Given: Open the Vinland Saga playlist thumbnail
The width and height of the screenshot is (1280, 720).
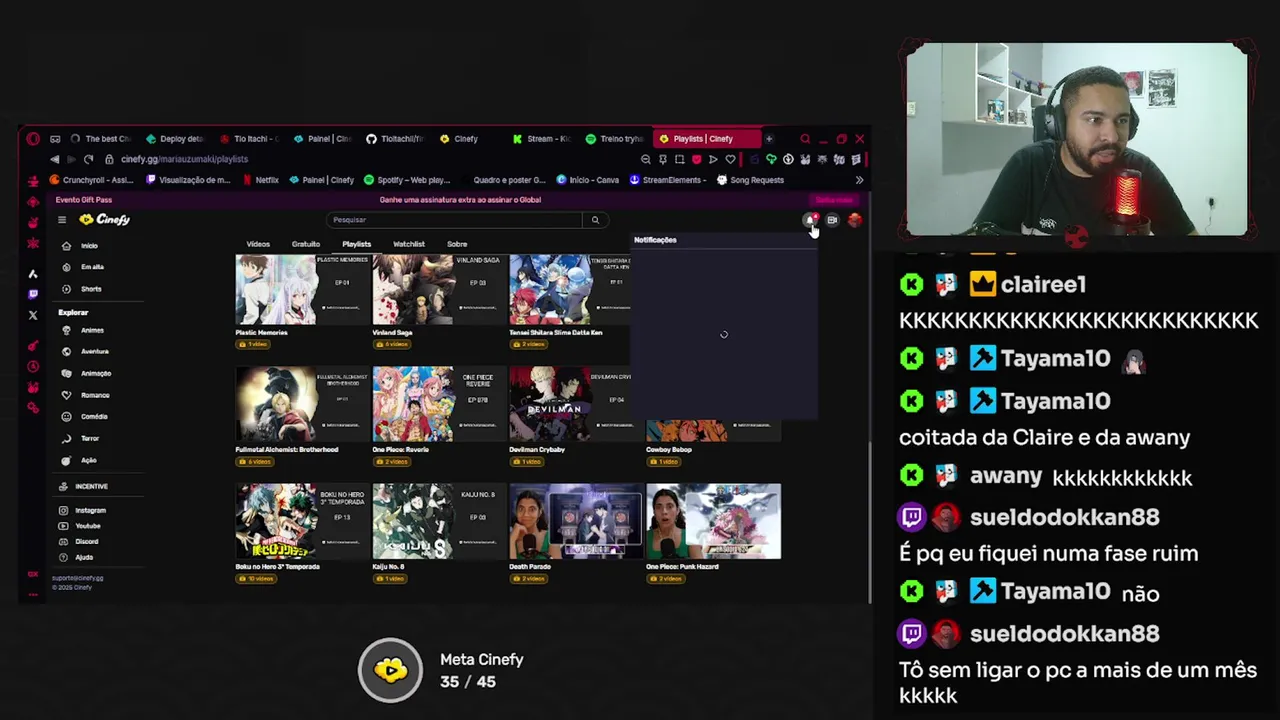Looking at the screenshot, I should click(440, 290).
